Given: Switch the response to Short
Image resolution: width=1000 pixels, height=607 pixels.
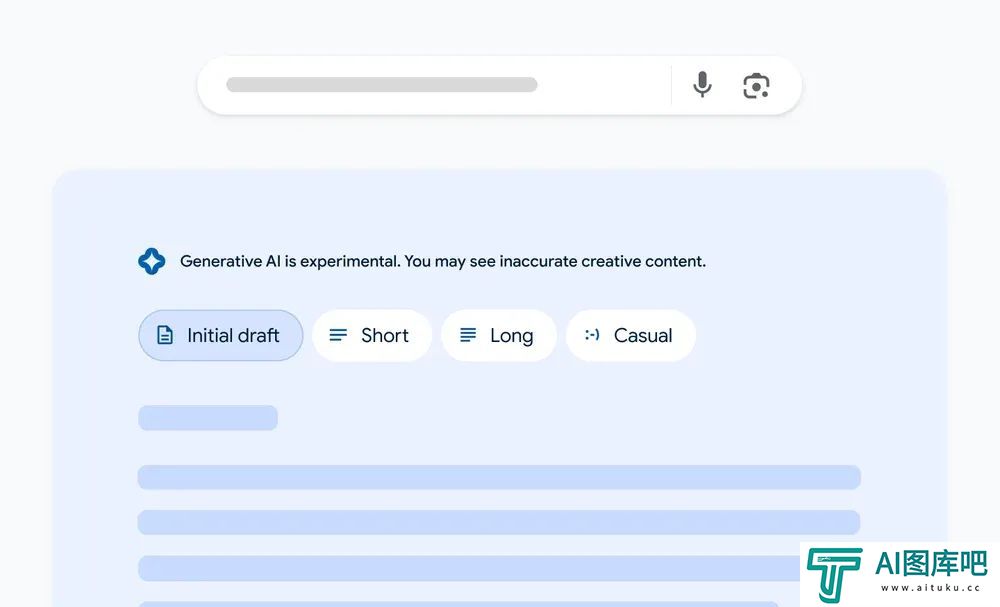Looking at the screenshot, I should (x=372, y=335).
